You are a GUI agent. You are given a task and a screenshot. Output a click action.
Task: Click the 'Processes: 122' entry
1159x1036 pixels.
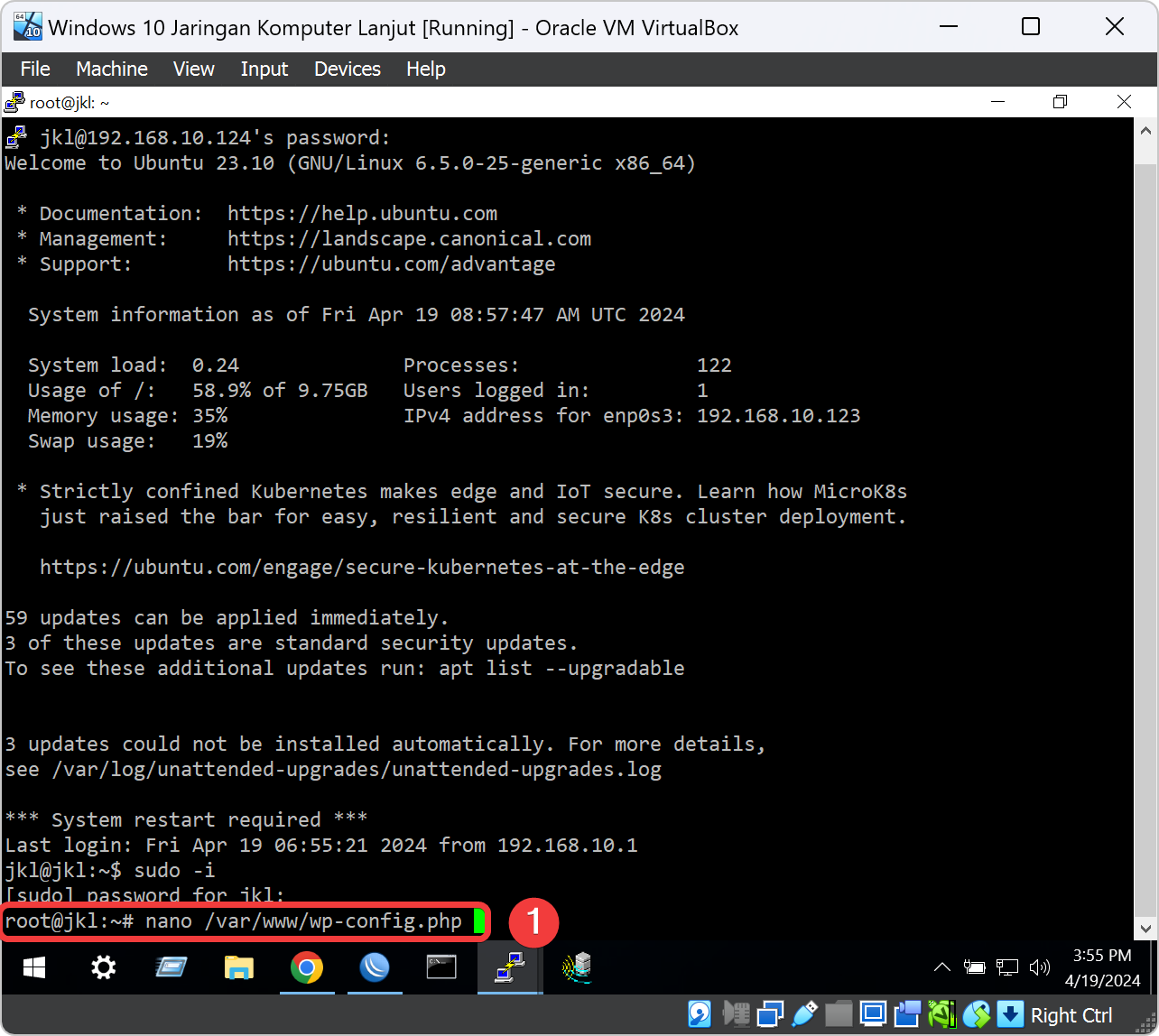point(568,365)
